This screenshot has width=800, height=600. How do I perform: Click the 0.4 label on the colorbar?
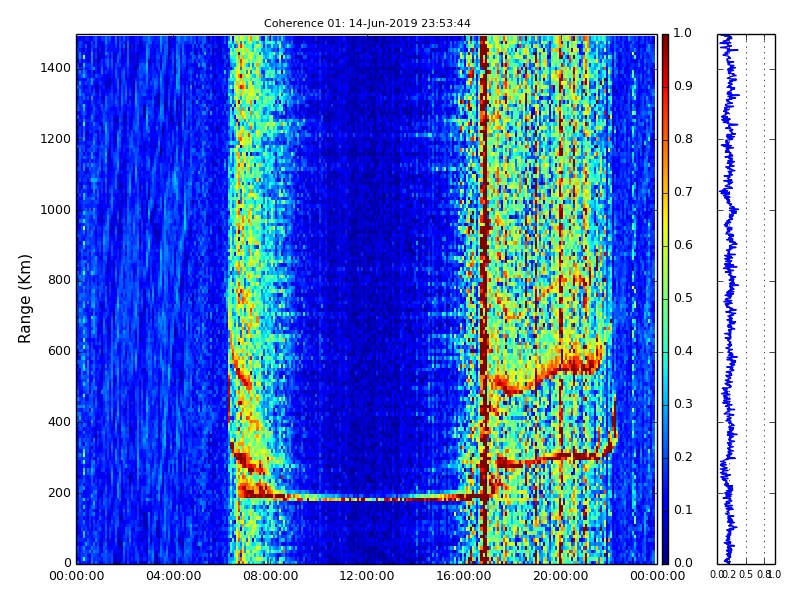pos(683,351)
